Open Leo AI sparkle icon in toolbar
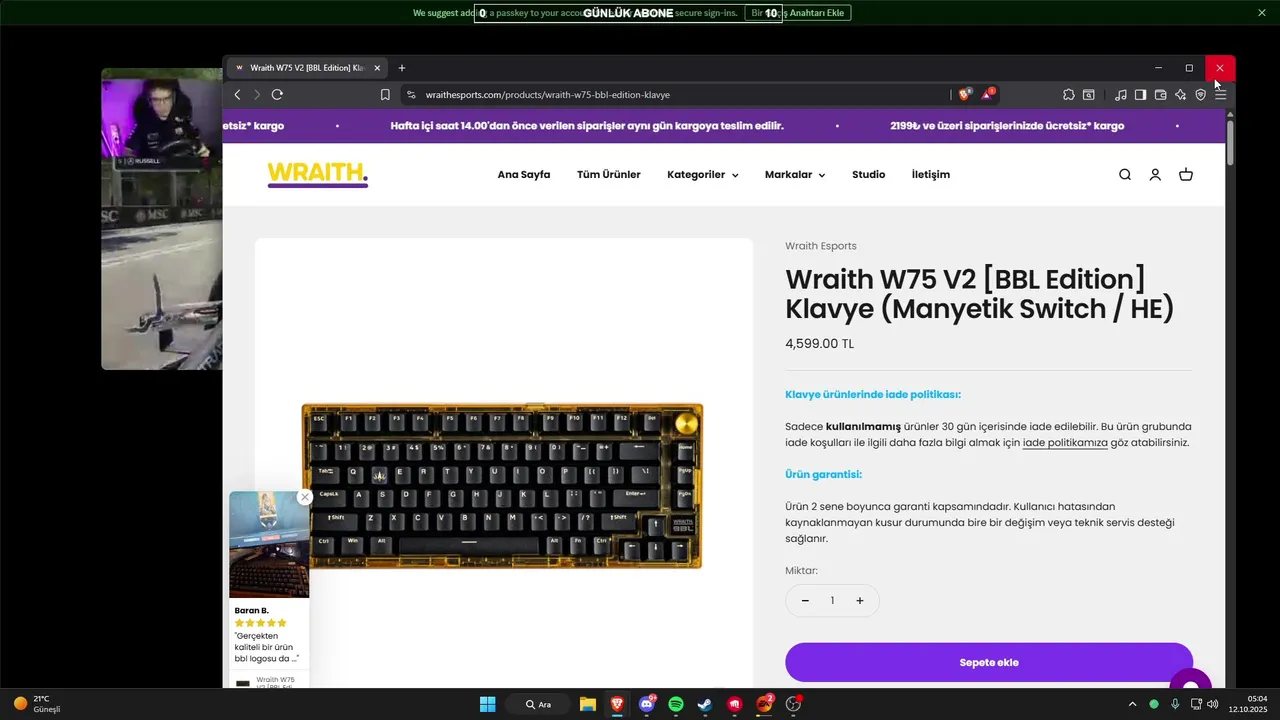The image size is (1280, 720). tap(1180, 95)
